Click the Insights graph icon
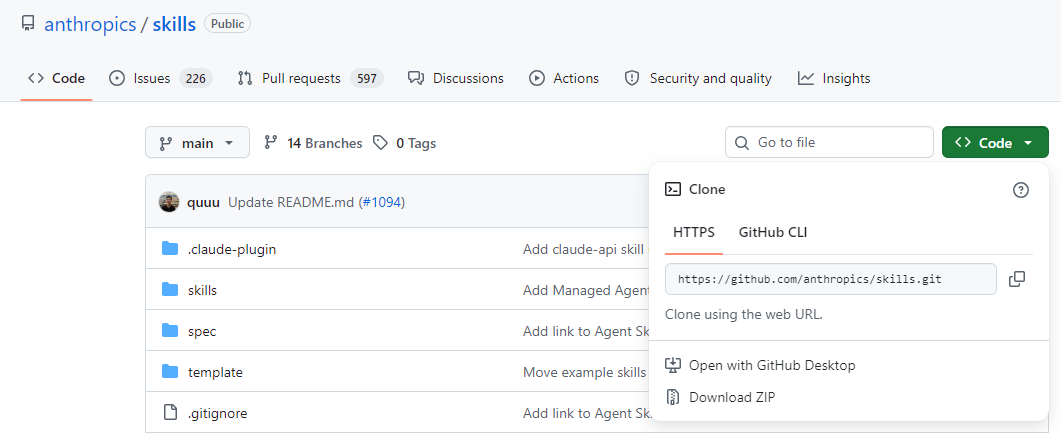Screen dimensions: 1061x433 pyautogui.click(x=805, y=78)
